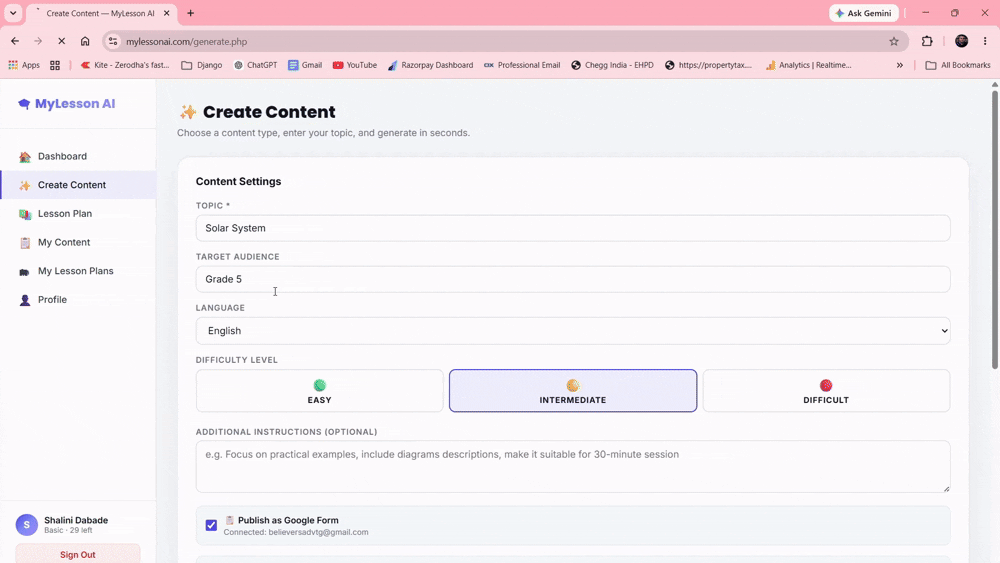Open the propertytax bookmark
The image size is (1000, 563).
(x=708, y=65)
